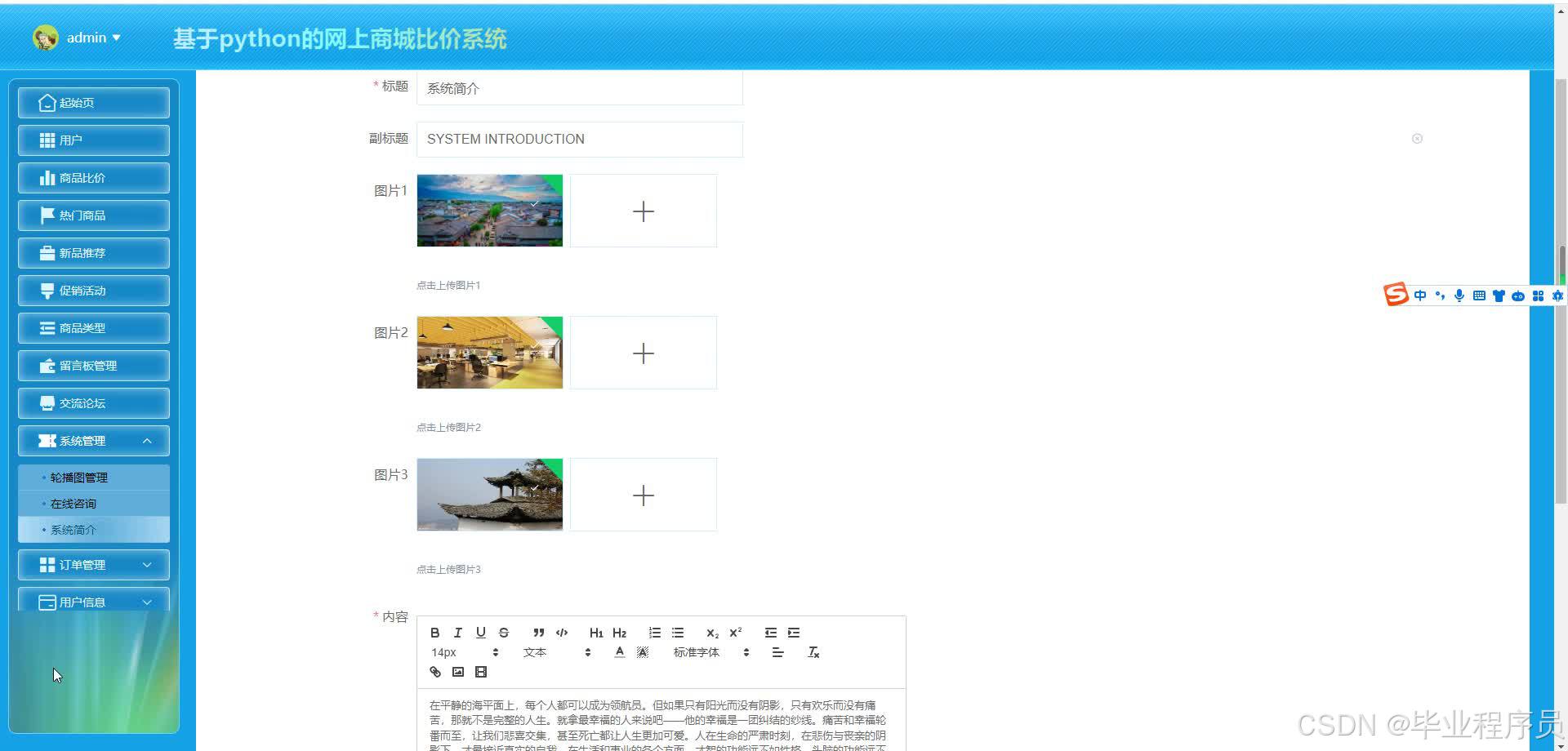This screenshot has height=751, width=1568.
Task: Click the 标题 title input field
Action: point(580,88)
